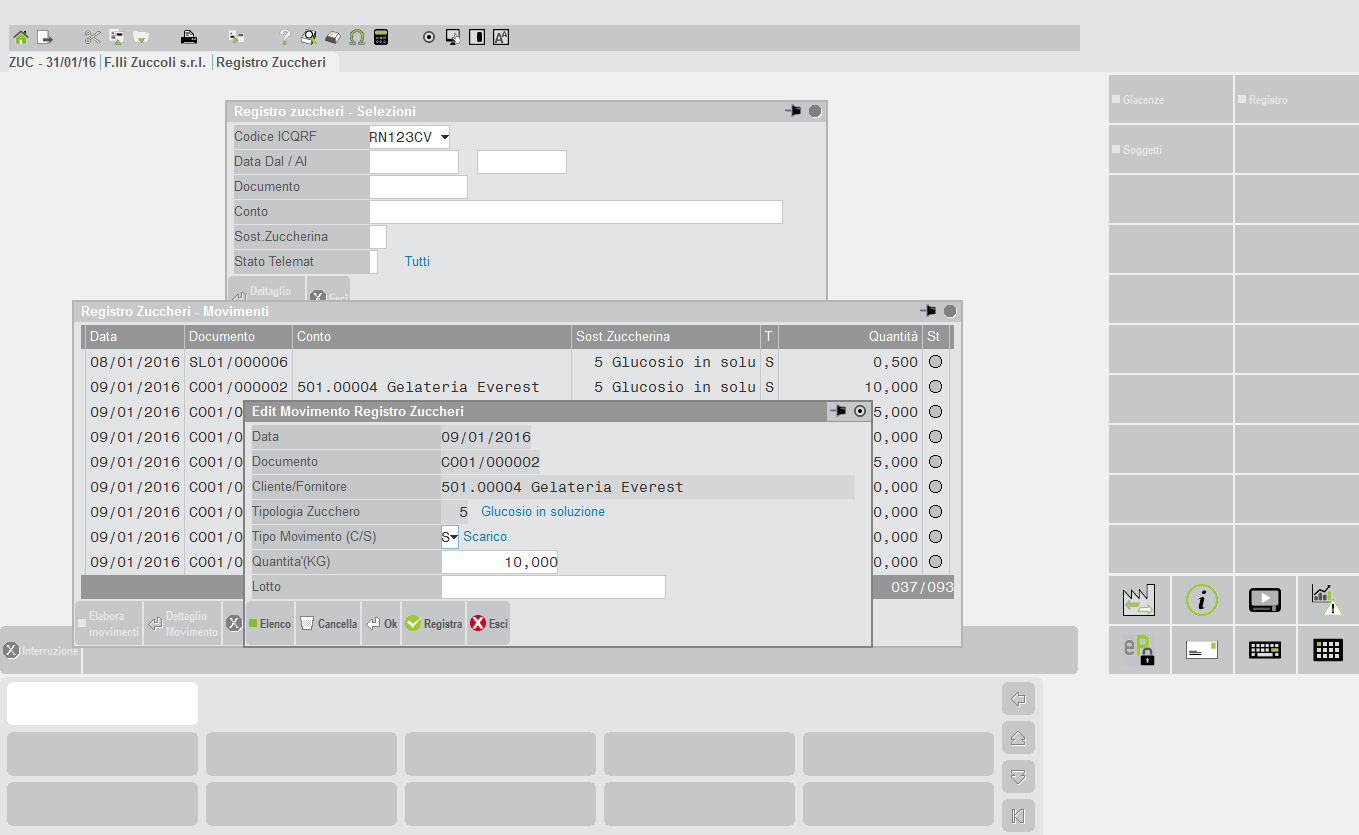Click the green omega symbol icon
The width and height of the screenshot is (1359, 835).
[357, 38]
